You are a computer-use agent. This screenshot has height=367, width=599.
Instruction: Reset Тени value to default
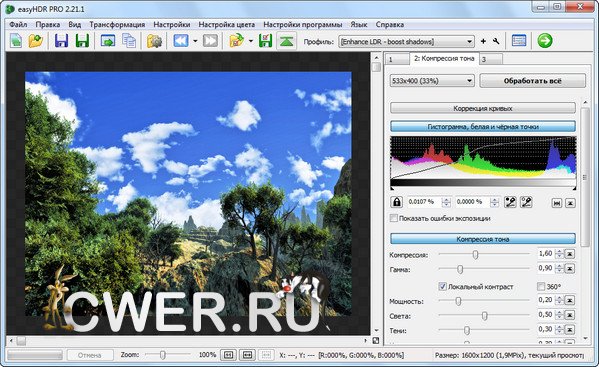tap(570, 330)
